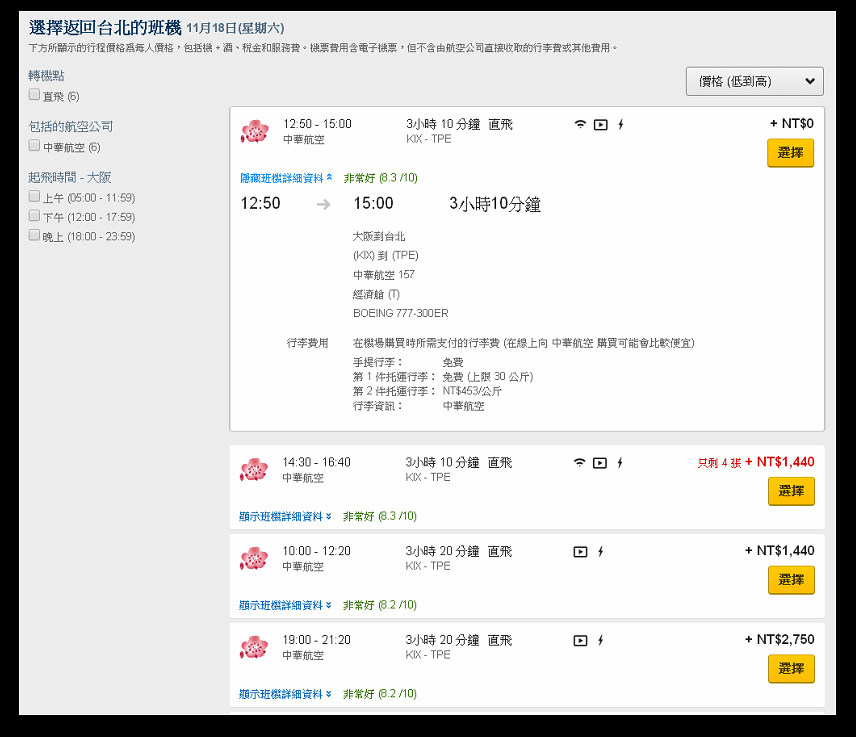
Task: Select the 12:50 flight with 選擇 button
Action: click(790, 153)
